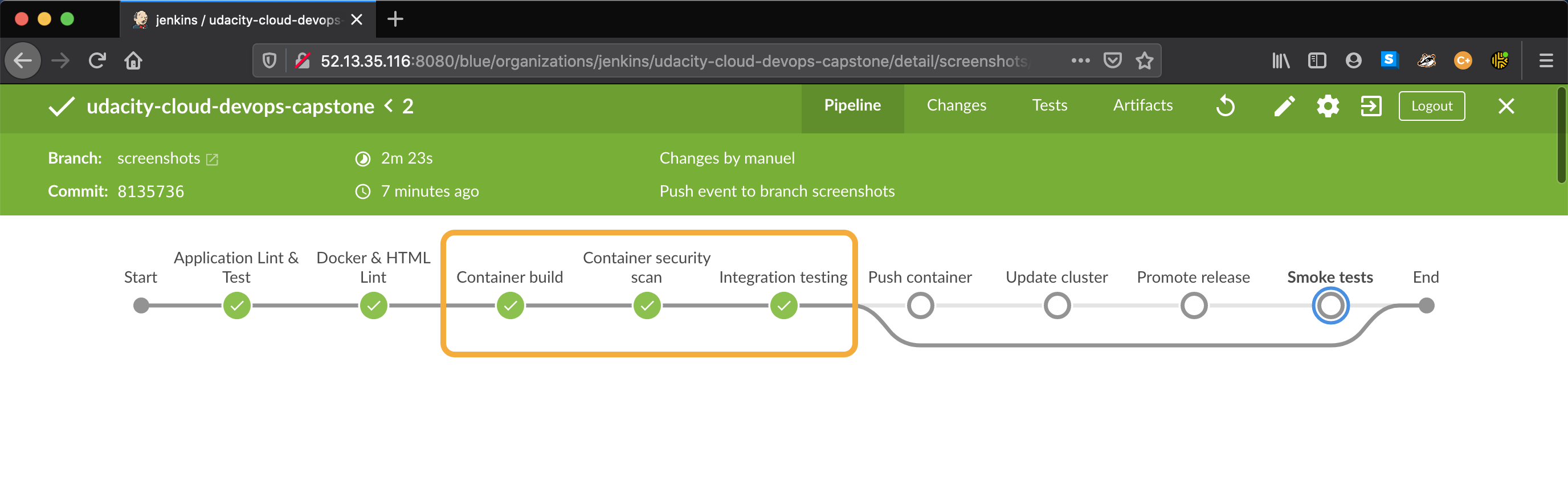Click the macOS yellow minimize window button
This screenshot has width=1568, height=489.
pyautogui.click(x=44, y=19)
